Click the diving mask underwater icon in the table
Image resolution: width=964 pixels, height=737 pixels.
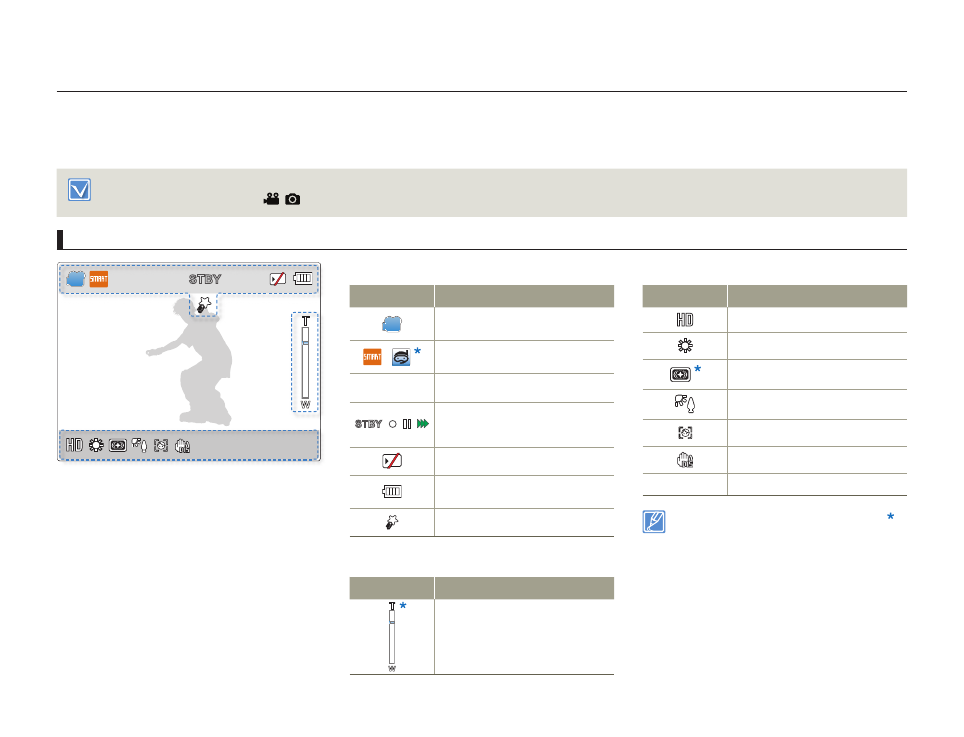tap(401, 357)
